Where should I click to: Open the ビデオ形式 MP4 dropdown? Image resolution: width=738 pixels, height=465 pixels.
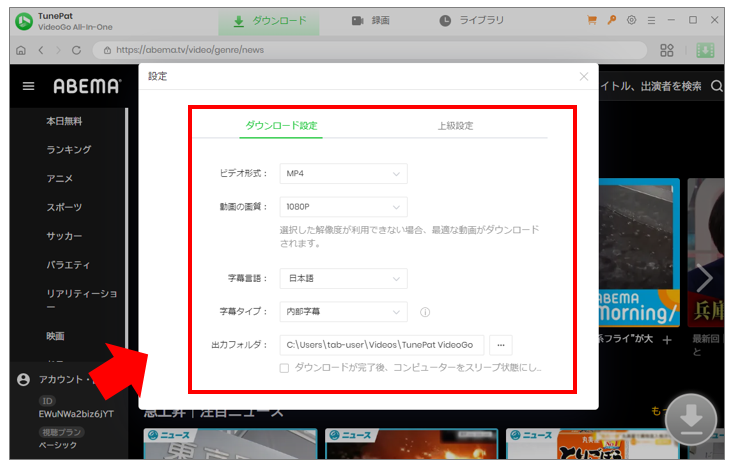pos(344,174)
